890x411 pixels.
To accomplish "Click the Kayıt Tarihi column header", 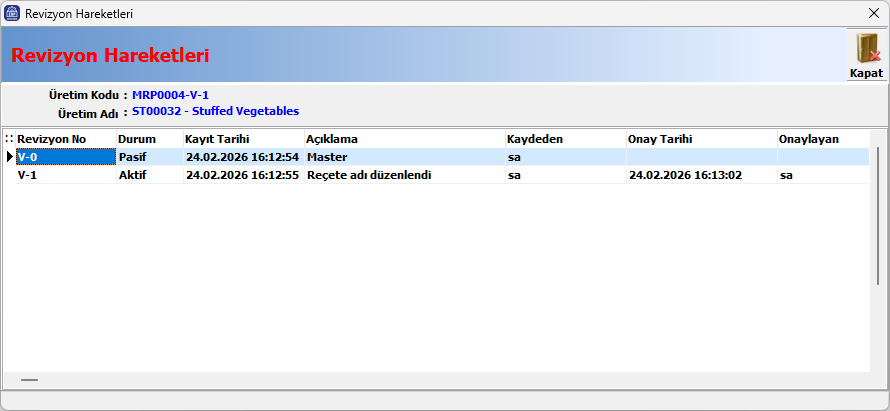I will pos(217,139).
